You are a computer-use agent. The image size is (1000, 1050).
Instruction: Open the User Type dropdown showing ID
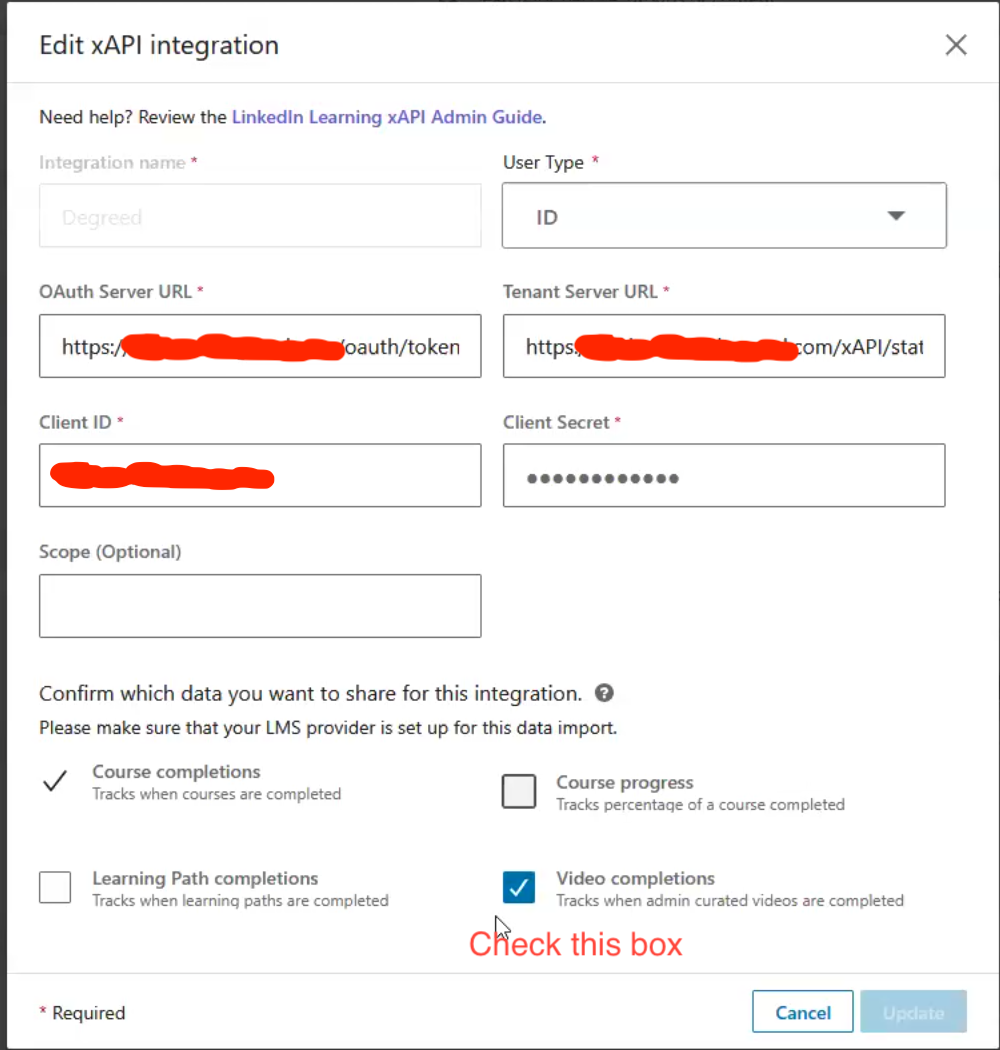coord(724,215)
